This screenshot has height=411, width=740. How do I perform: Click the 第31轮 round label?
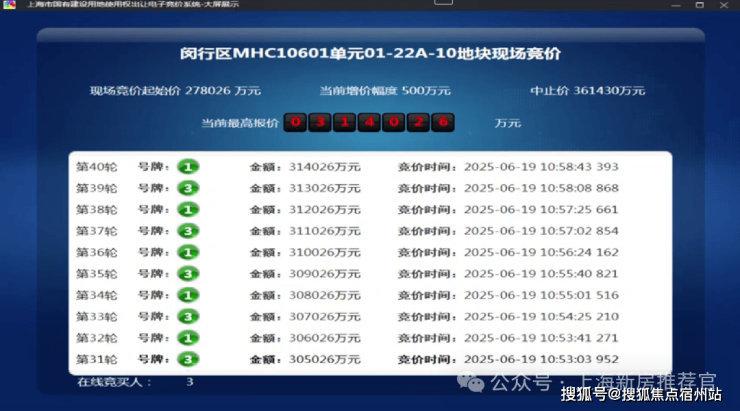(96, 360)
